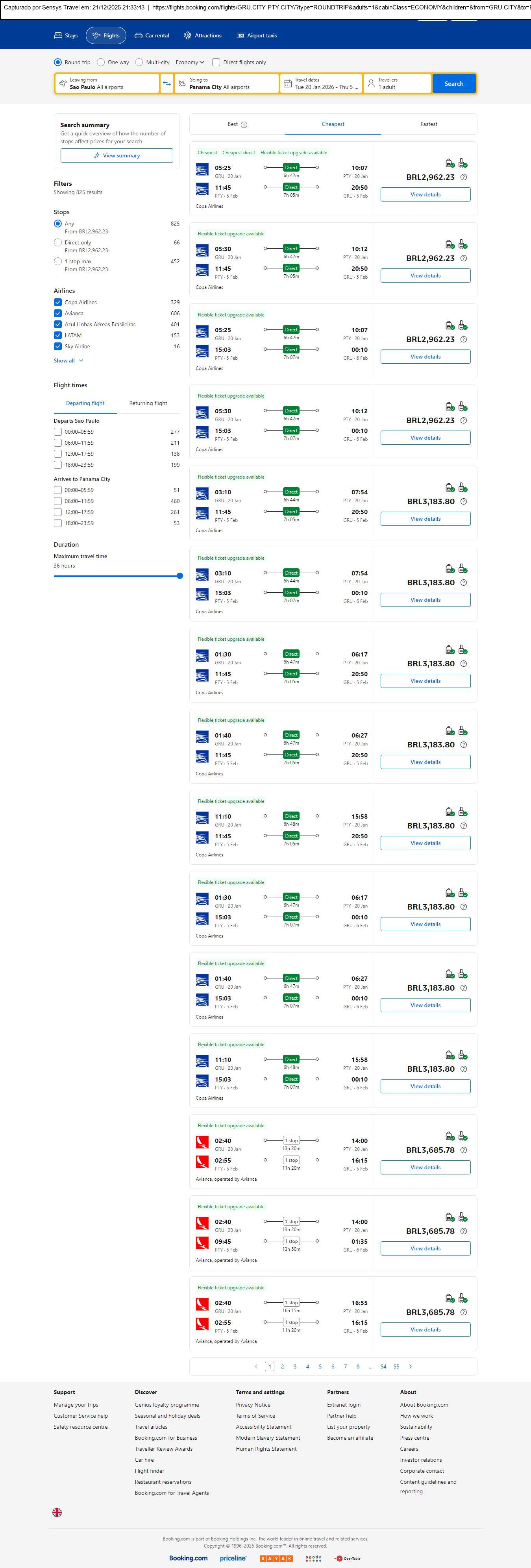Image resolution: width=531 pixels, height=1568 pixels.
Task: Click the price help icon beside first BRL2,962.23
Action: tap(463, 177)
